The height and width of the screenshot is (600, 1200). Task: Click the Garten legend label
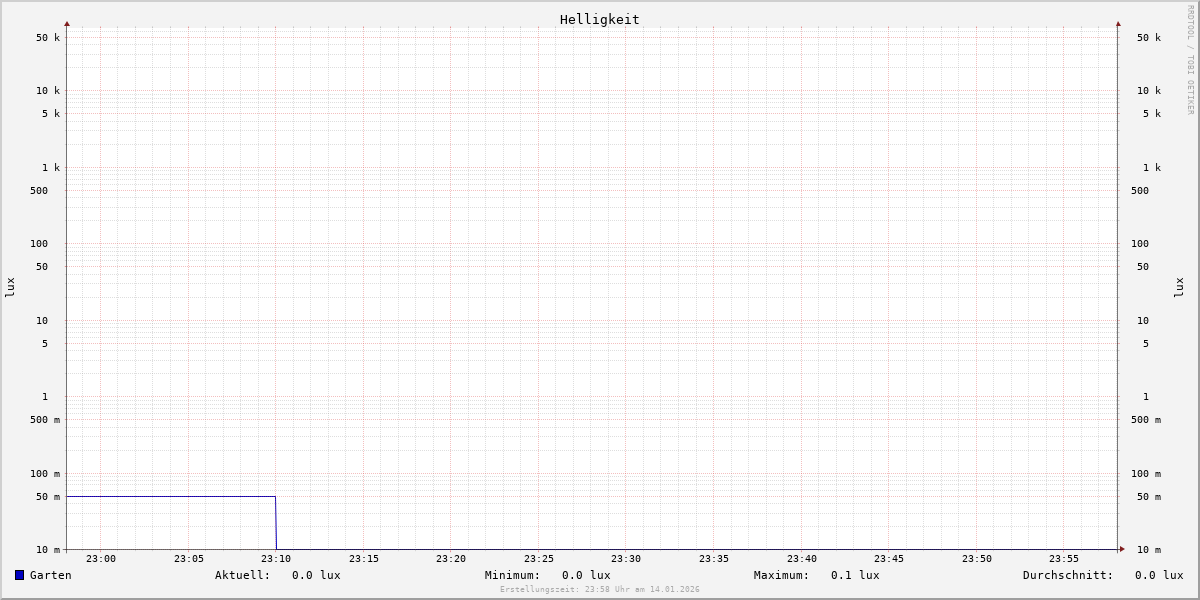[50, 575]
